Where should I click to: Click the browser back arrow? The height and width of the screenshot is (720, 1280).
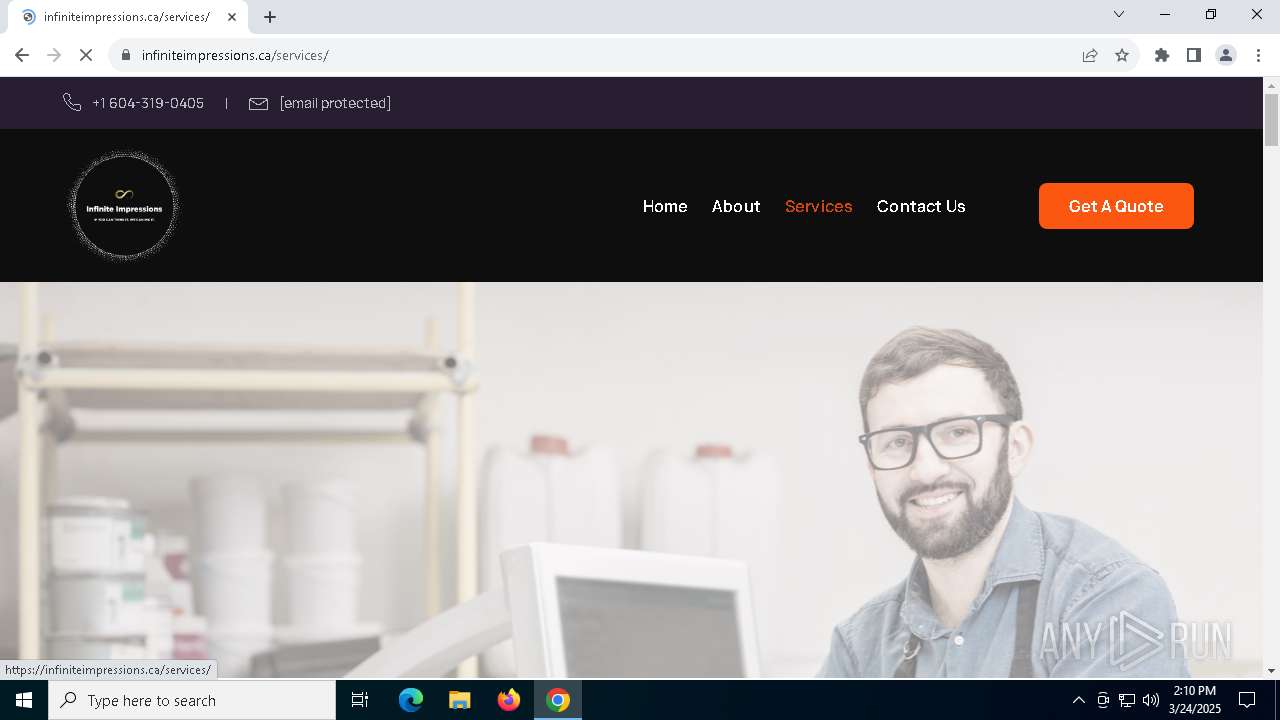pyautogui.click(x=22, y=55)
